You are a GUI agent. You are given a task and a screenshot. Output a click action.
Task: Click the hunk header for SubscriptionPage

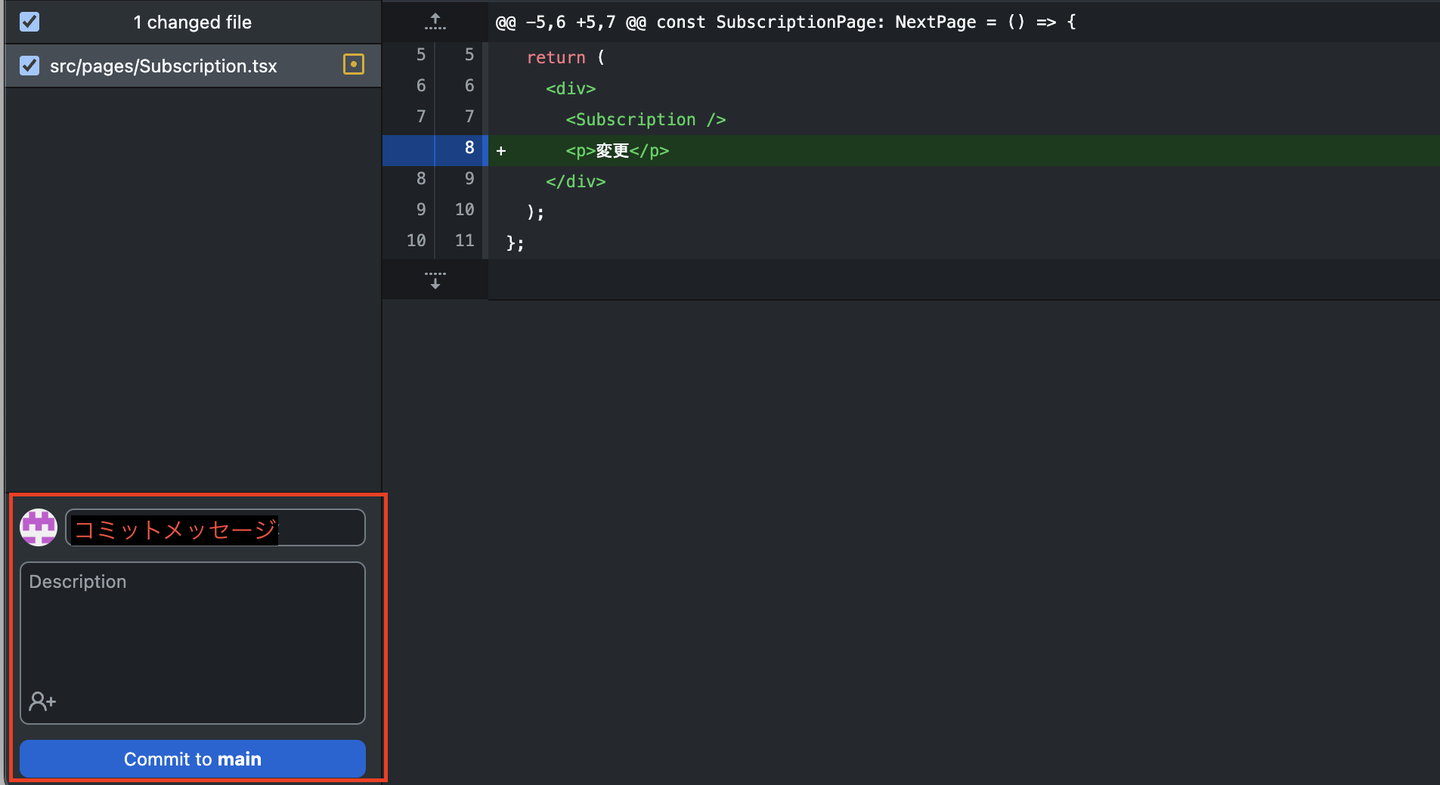[x=785, y=22]
